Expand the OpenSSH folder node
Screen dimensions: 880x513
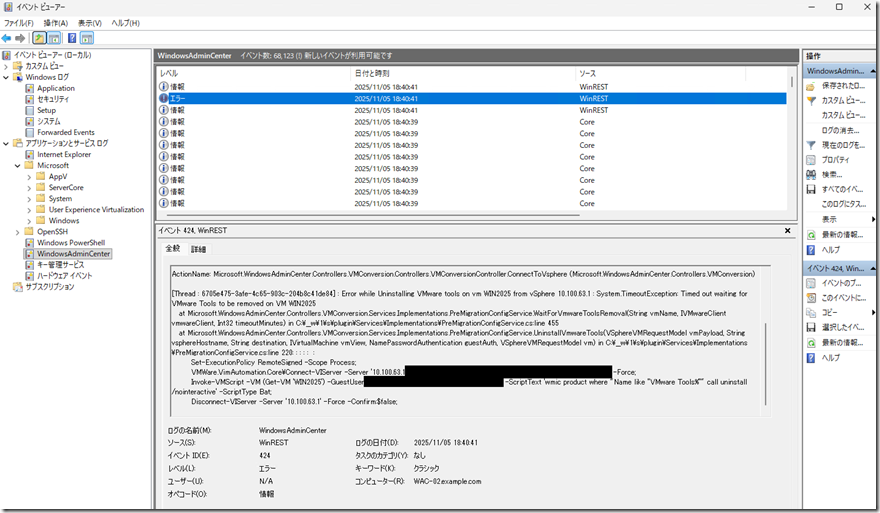coord(17,231)
